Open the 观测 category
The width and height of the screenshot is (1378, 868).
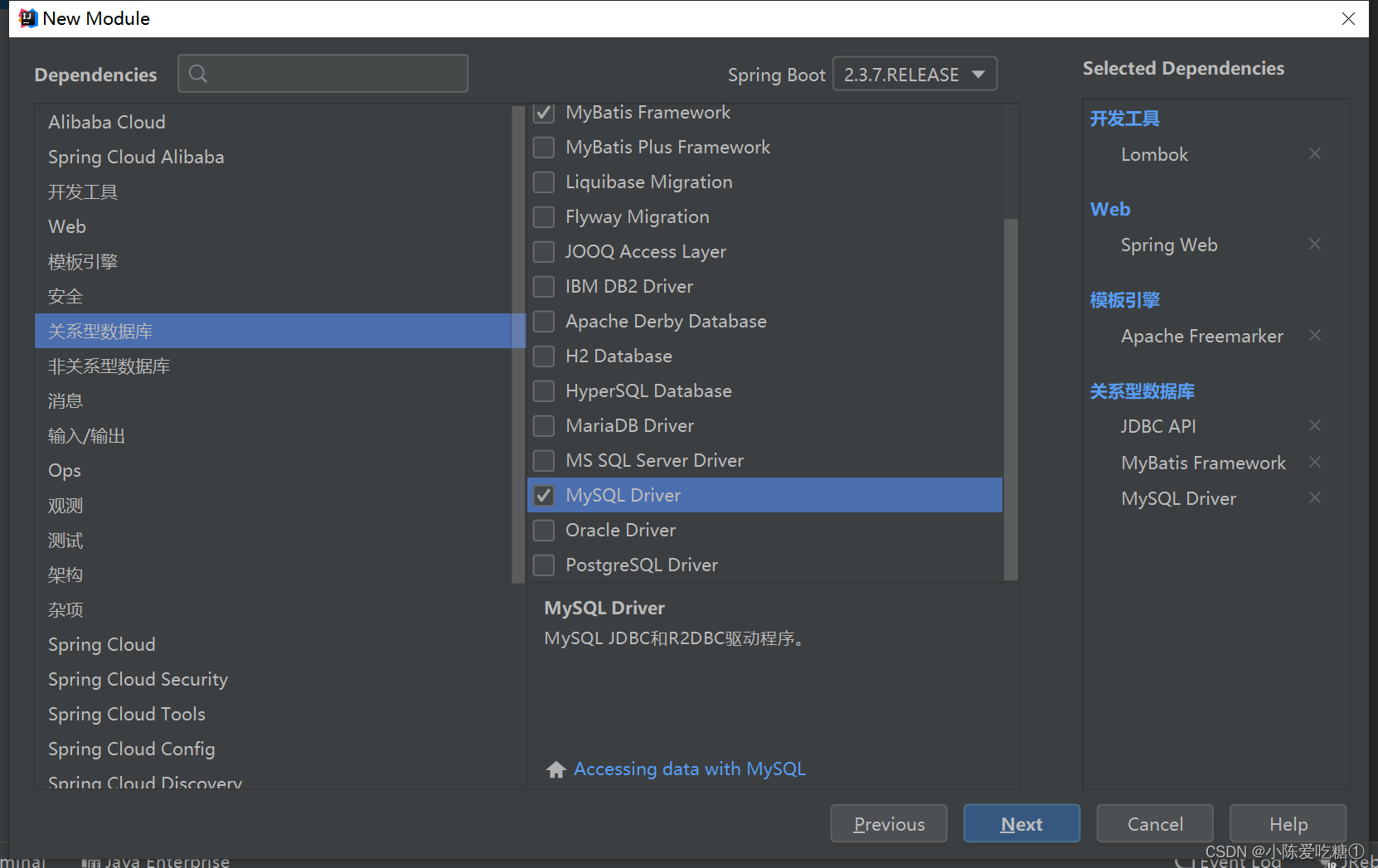pos(274,505)
